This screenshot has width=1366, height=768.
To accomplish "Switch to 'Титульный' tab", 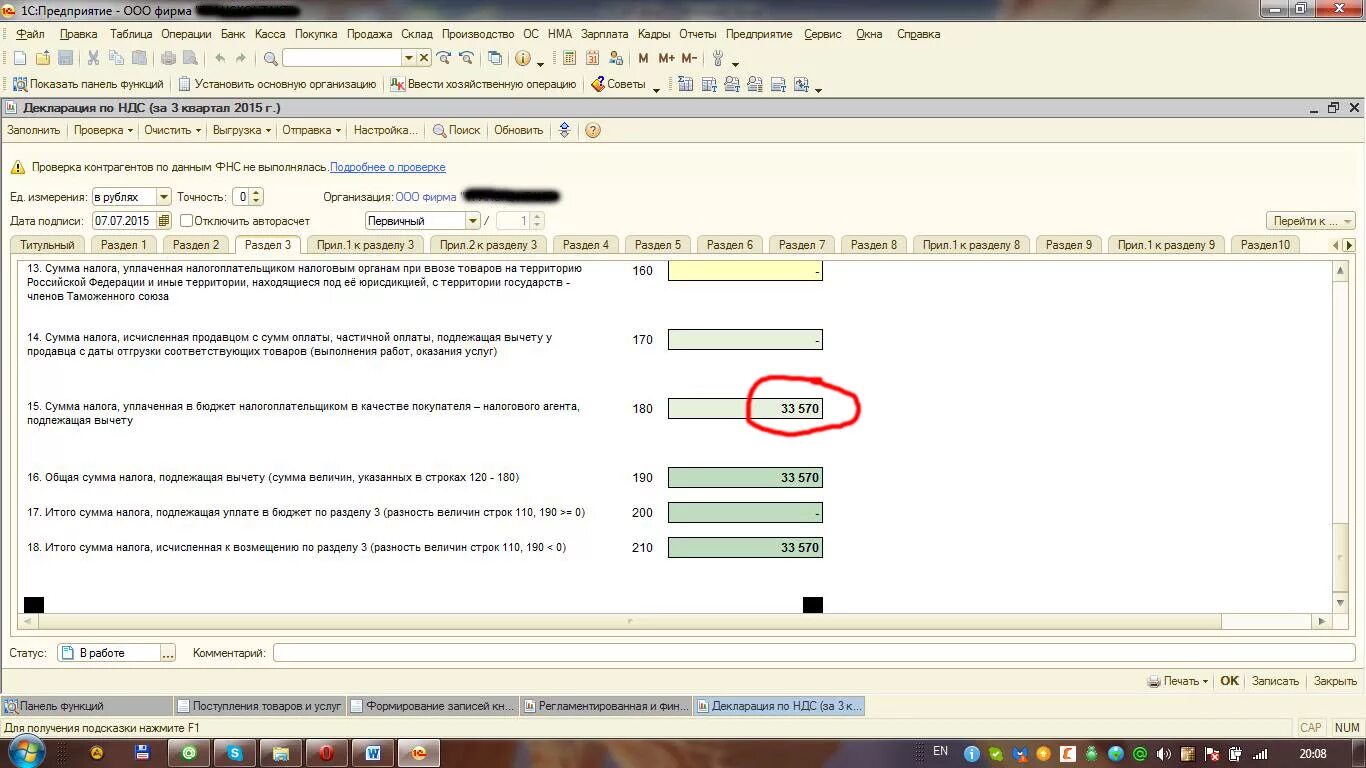I will pyautogui.click(x=47, y=245).
